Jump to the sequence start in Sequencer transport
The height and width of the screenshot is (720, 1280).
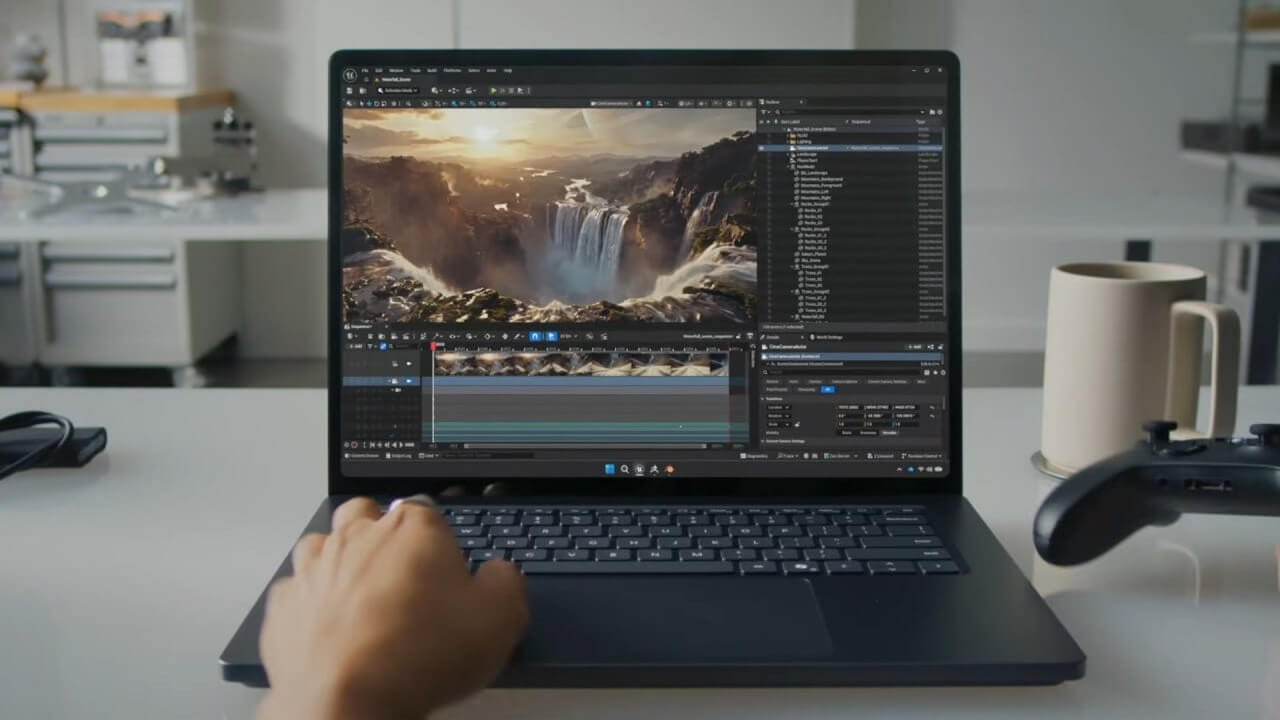372,445
